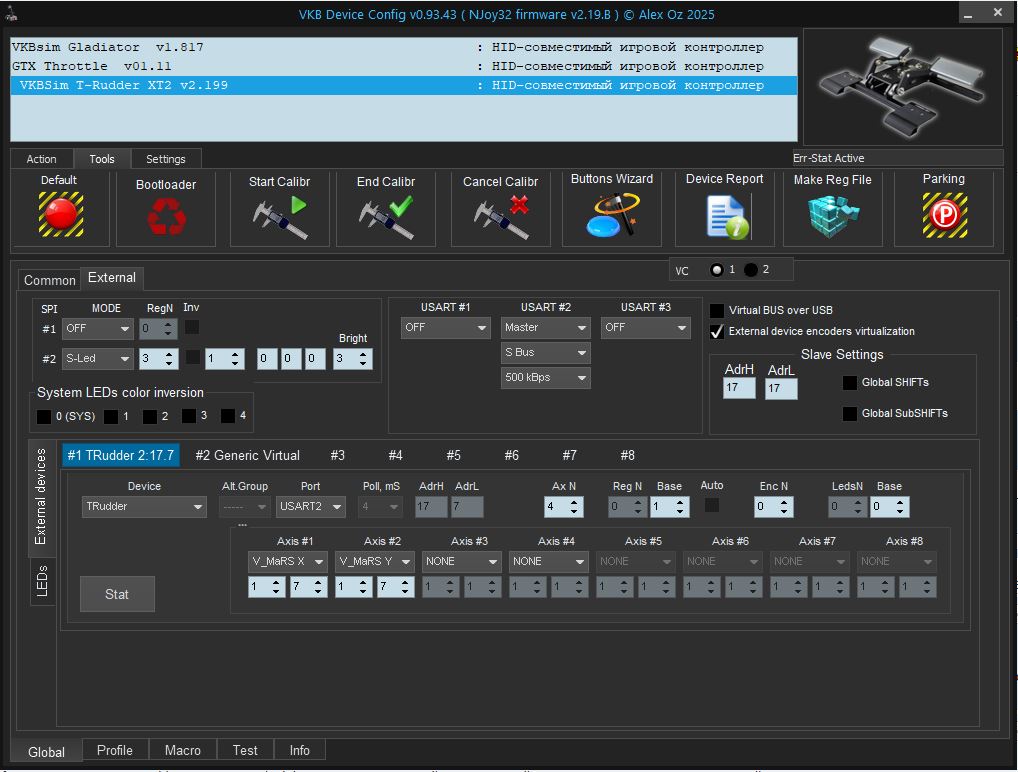Viewport: 1018px width, 772px height.
Task: Open the 500 kBps speed dropdown
Action: (545, 377)
